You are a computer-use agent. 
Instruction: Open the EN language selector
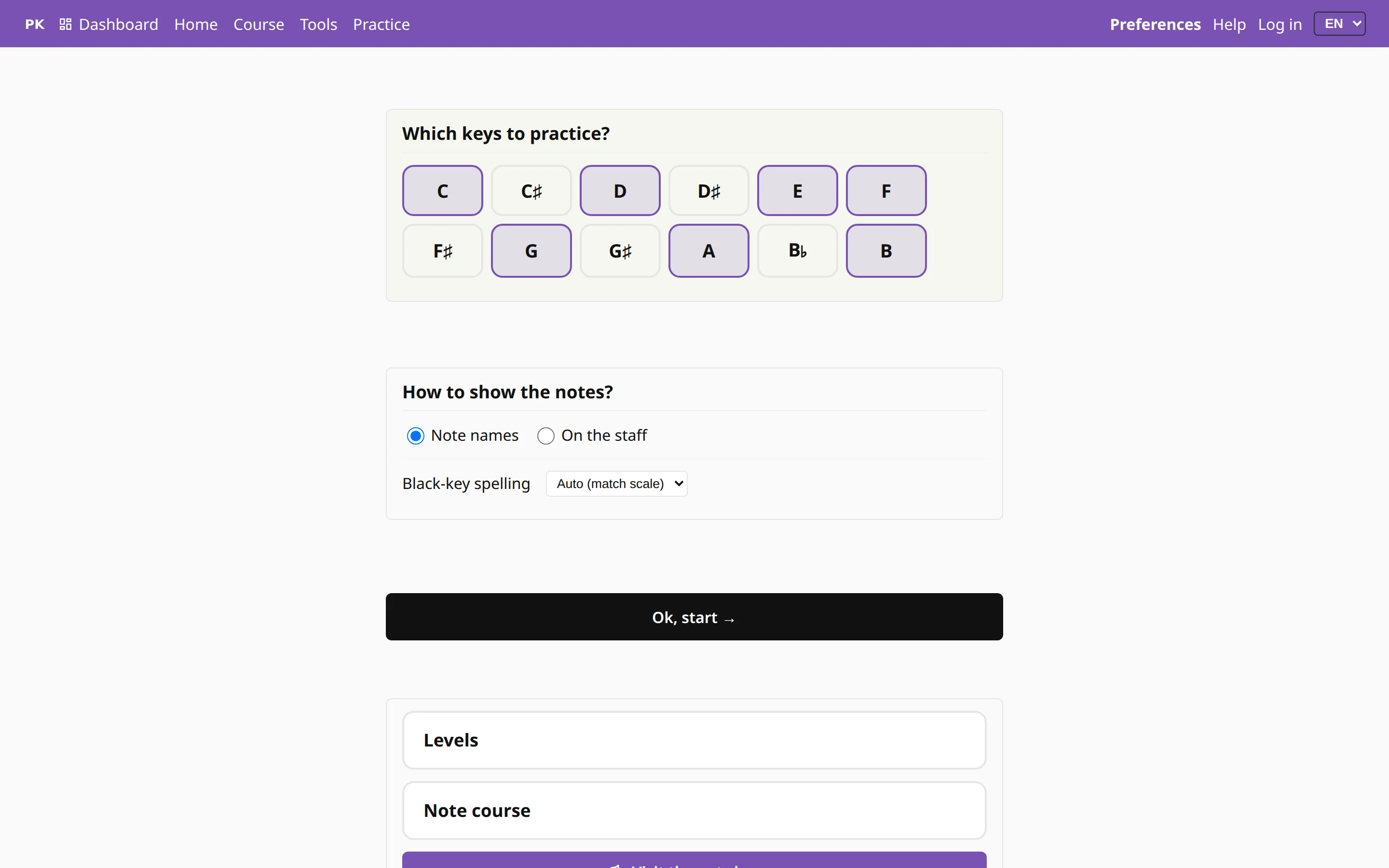click(x=1339, y=24)
